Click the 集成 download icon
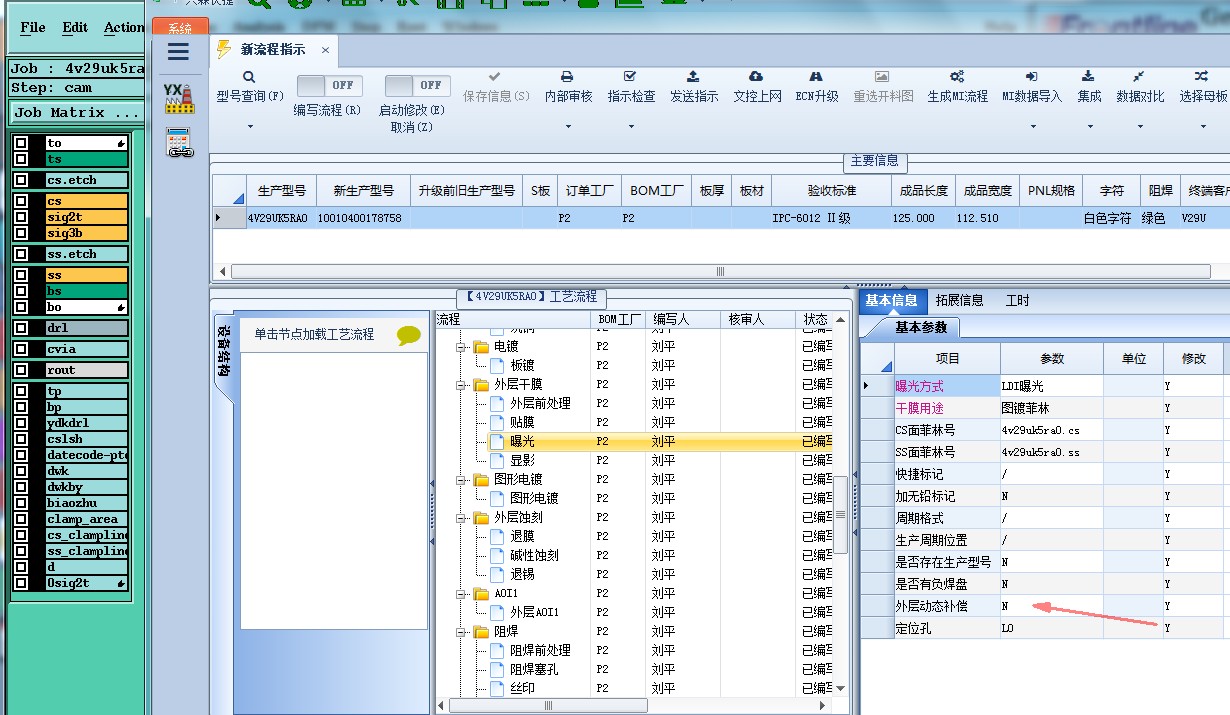Image resolution: width=1230 pixels, height=715 pixels. [1088, 77]
